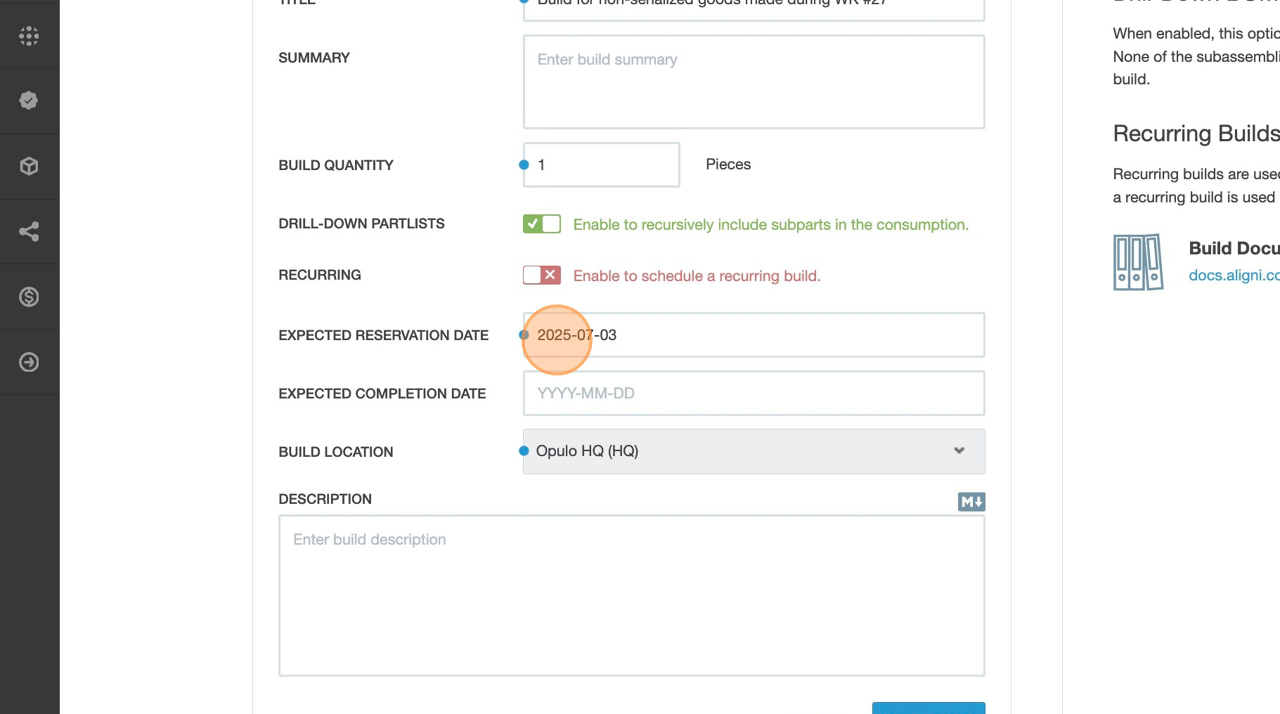Image resolution: width=1280 pixels, height=714 pixels.
Task: Click into the Summary text area
Action: 753,82
